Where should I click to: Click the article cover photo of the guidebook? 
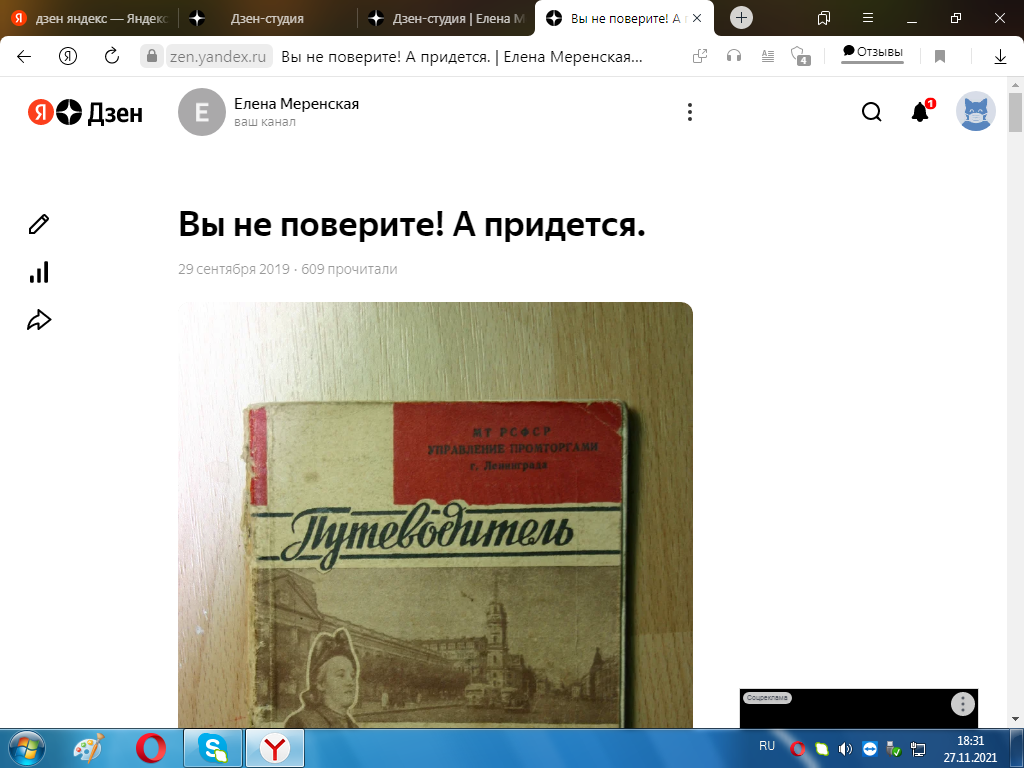pyautogui.click(x=435, y=515)
